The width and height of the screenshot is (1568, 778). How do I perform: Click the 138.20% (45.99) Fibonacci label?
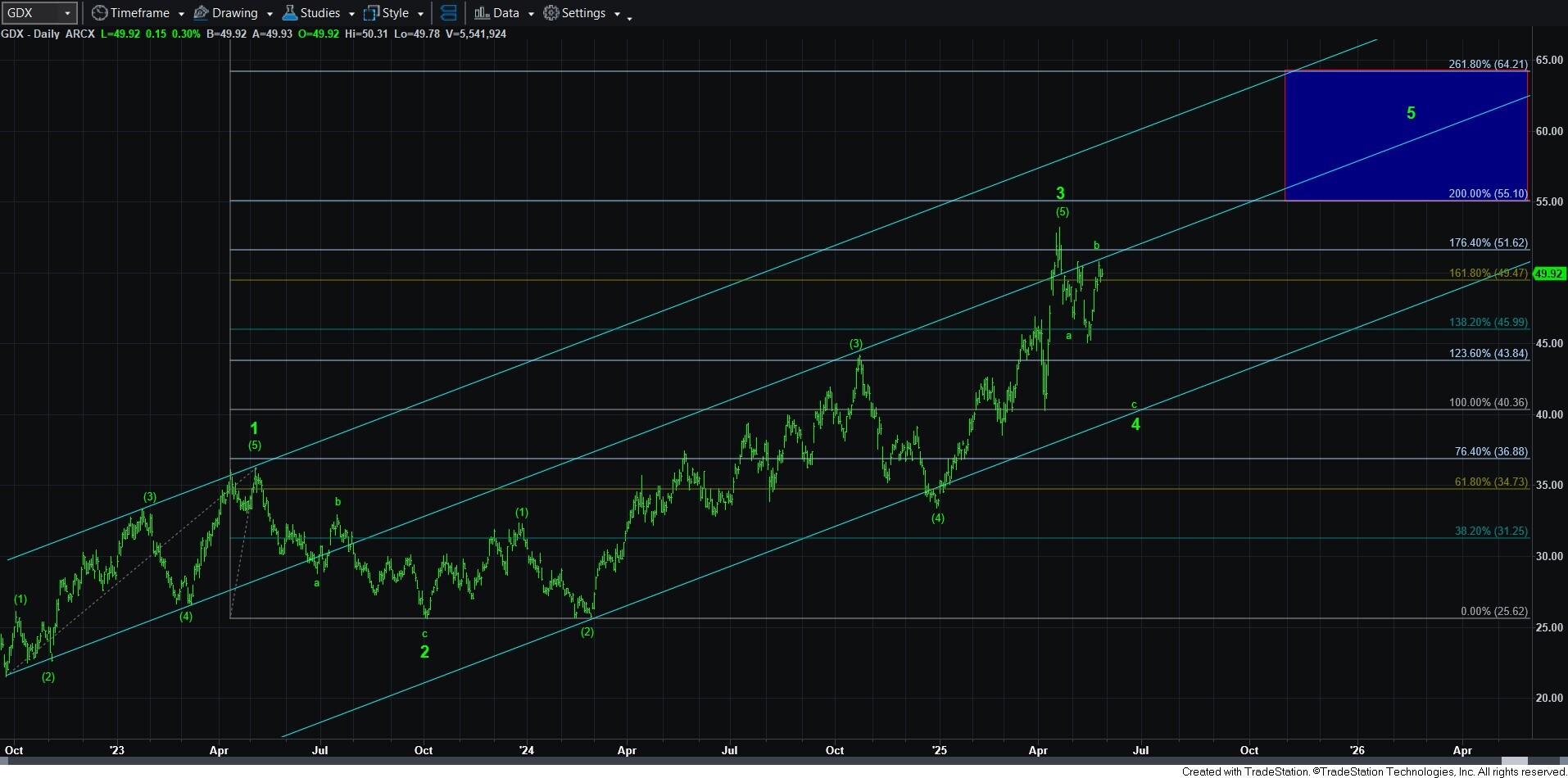[x=1488, y=322]
